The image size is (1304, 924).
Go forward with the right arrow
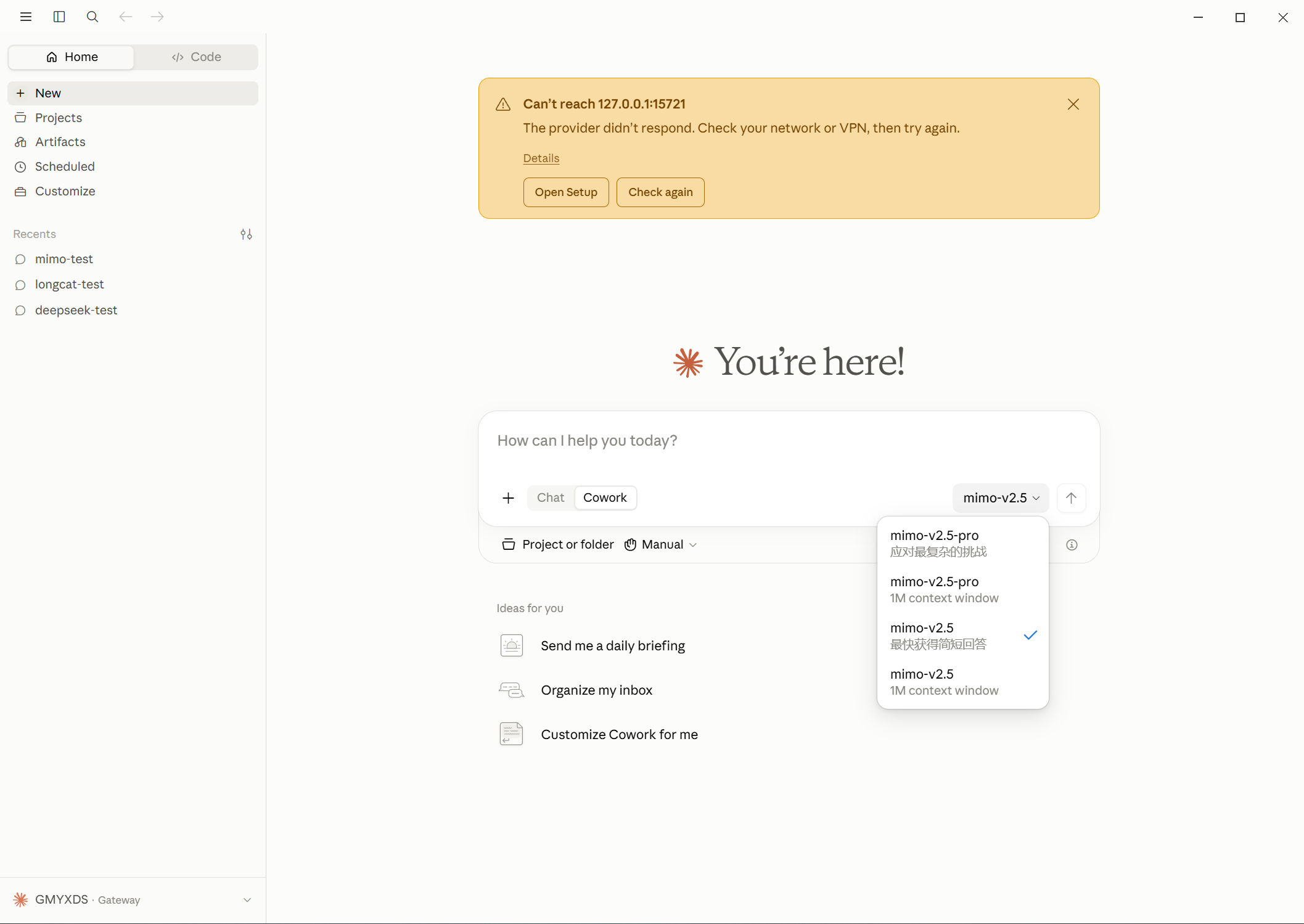[x=157, y=17]
